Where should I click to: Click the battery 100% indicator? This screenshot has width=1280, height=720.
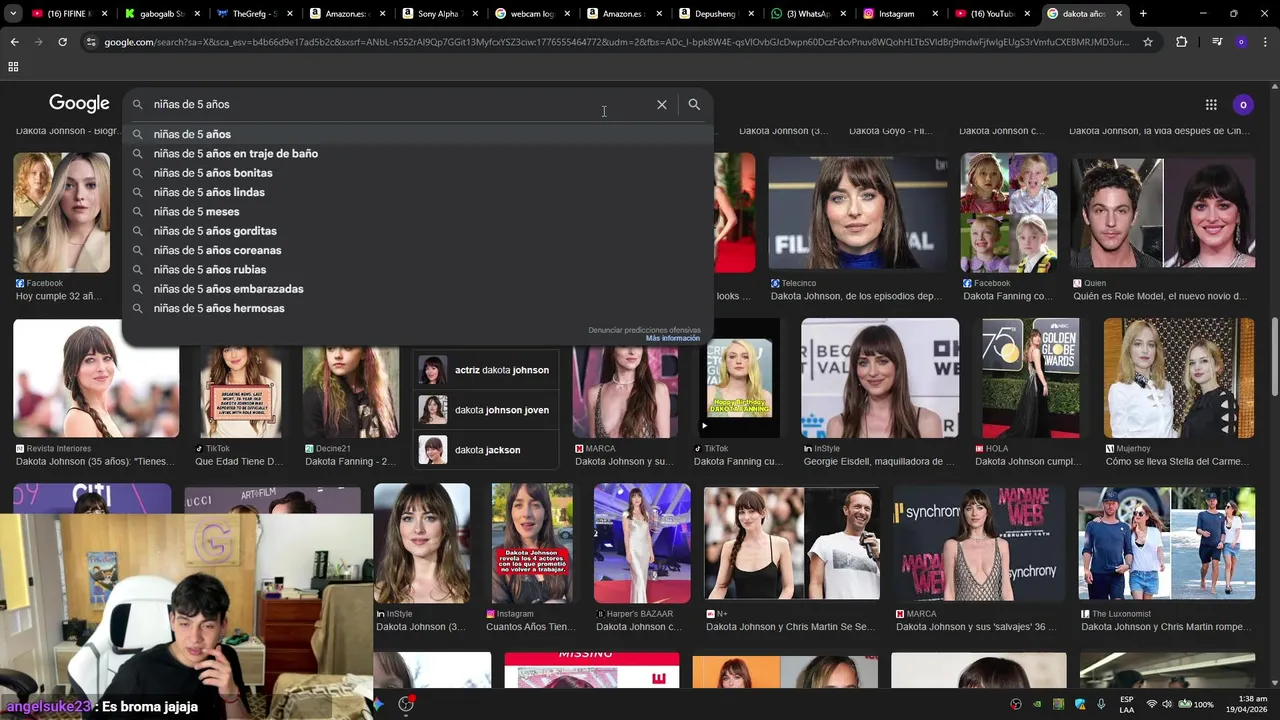tap(1195, 704)
